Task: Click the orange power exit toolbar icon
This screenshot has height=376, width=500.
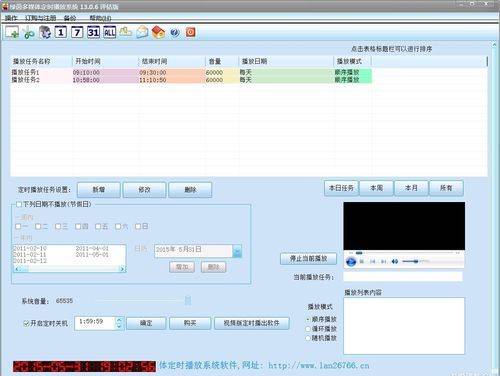Action: coord(190,32)
